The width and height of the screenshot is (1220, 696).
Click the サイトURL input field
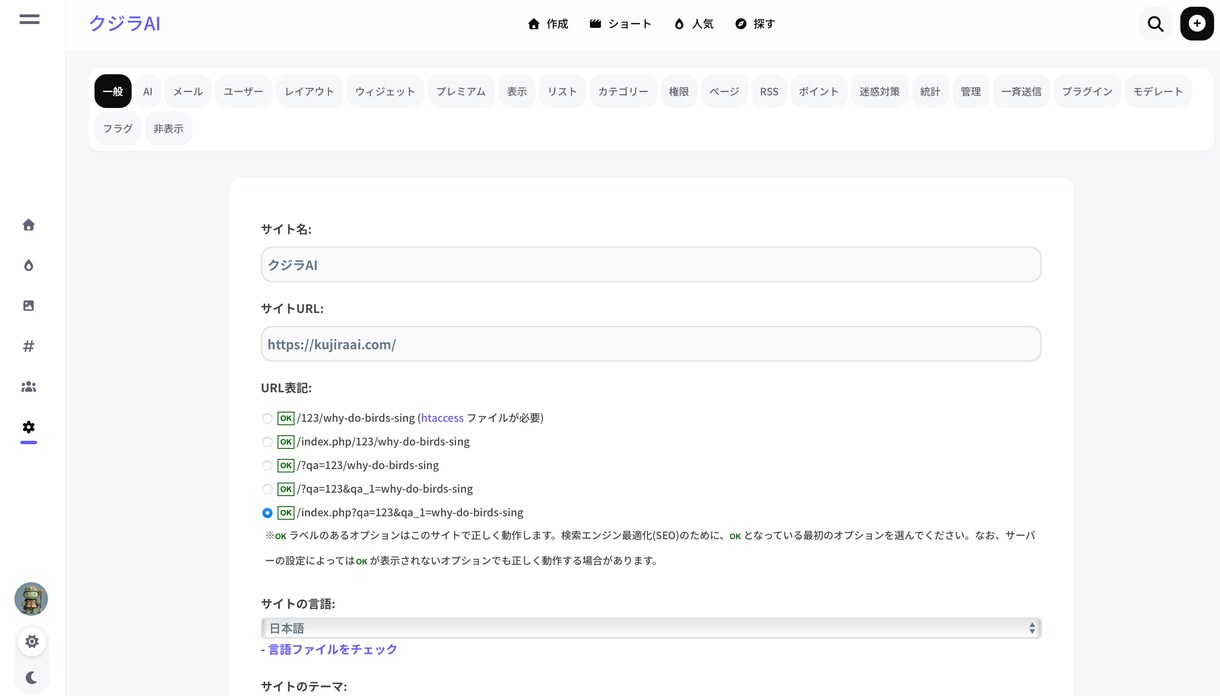651,344
